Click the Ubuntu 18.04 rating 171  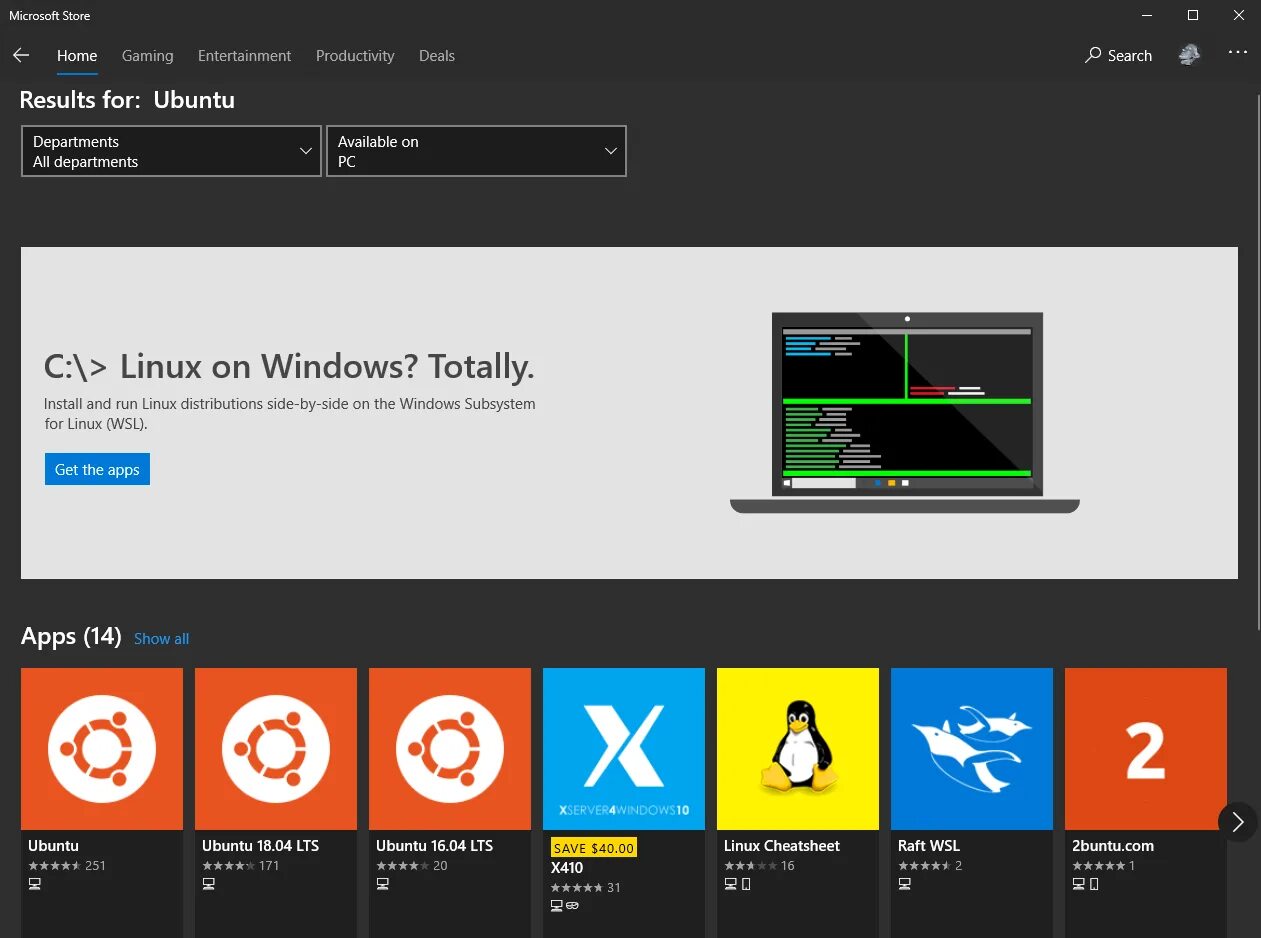(240, 866)
